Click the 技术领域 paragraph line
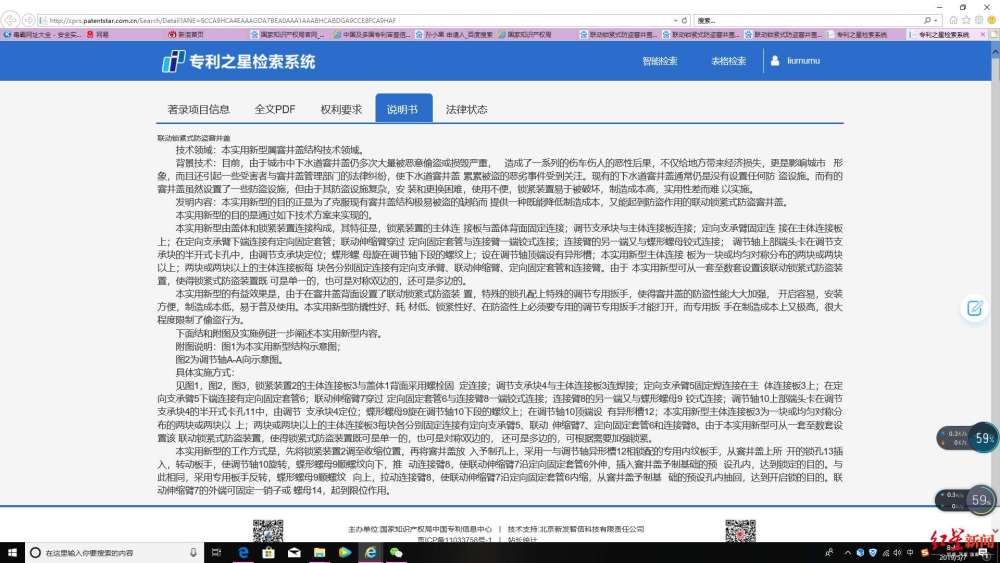The height and width of the screenshot is (563, 1000). coord(270,150)
